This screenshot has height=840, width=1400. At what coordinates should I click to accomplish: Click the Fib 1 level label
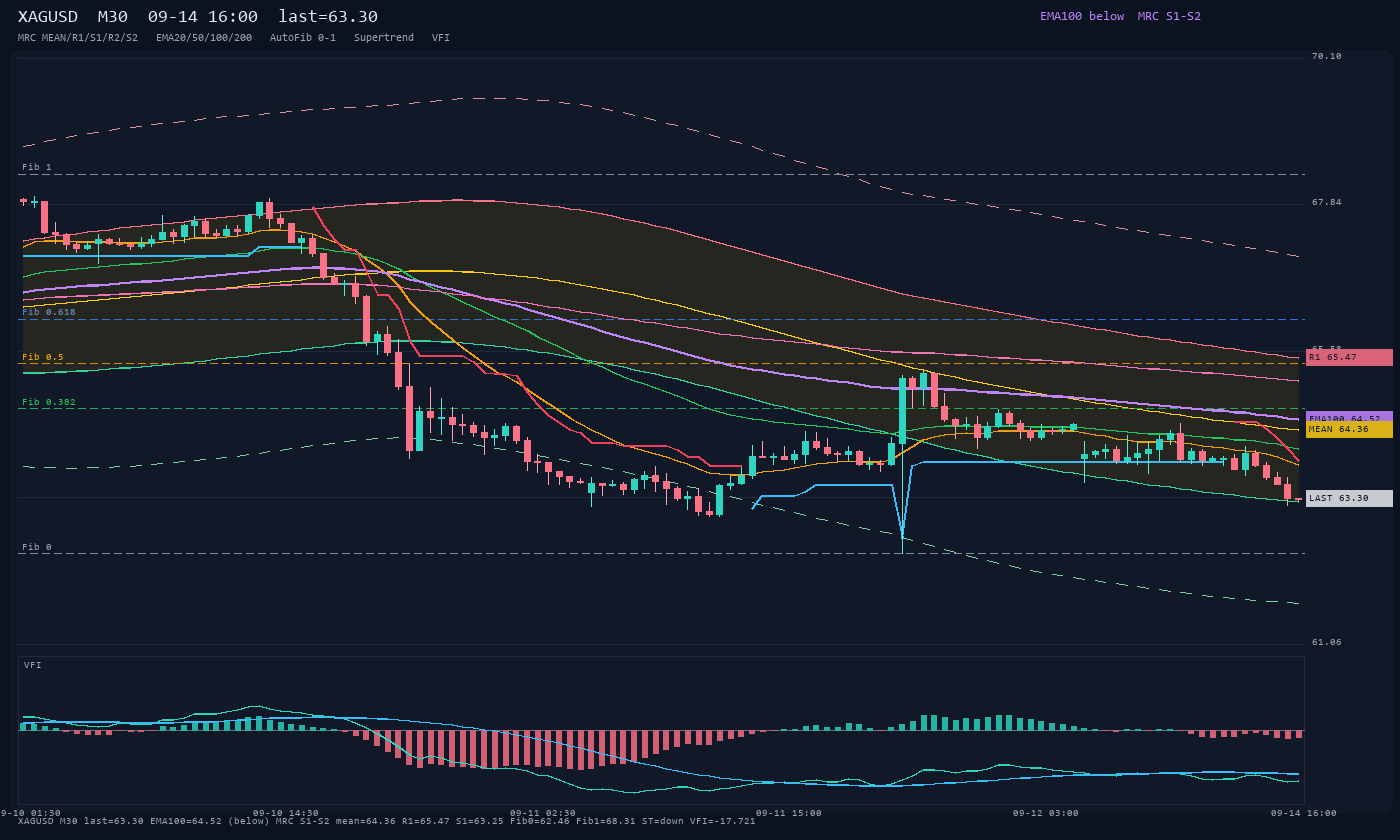click(37, 167)
